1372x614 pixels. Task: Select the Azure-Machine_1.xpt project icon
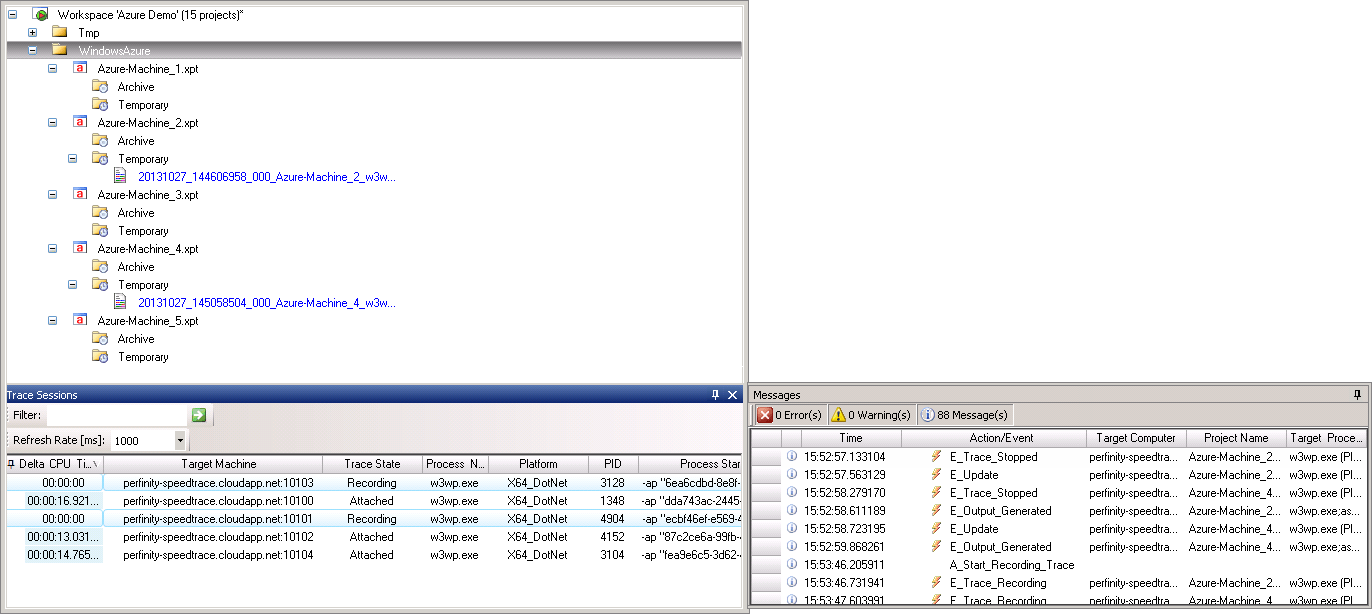(x=80, y=68)
